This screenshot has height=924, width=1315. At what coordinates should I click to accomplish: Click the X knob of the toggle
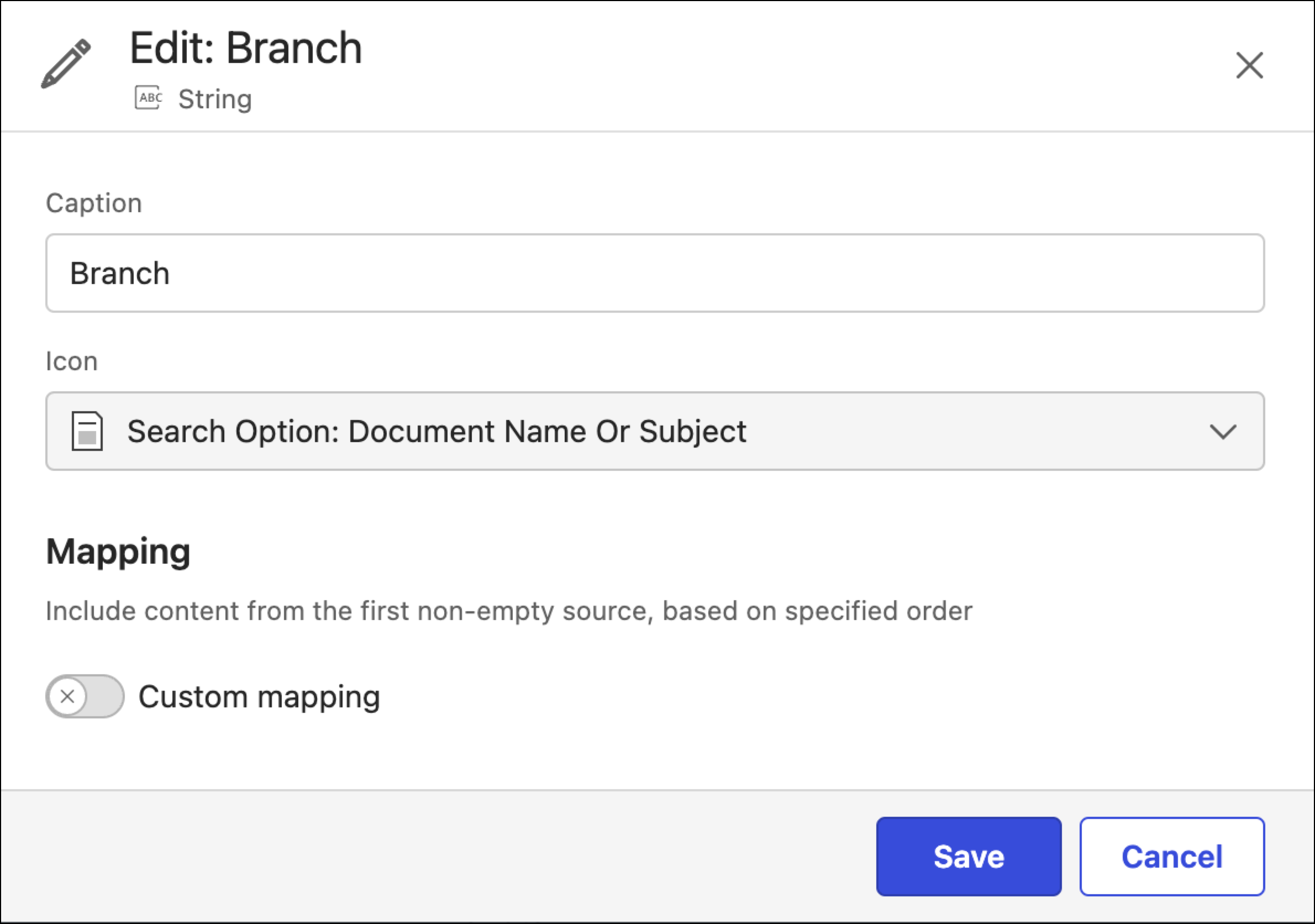(67, 696)
